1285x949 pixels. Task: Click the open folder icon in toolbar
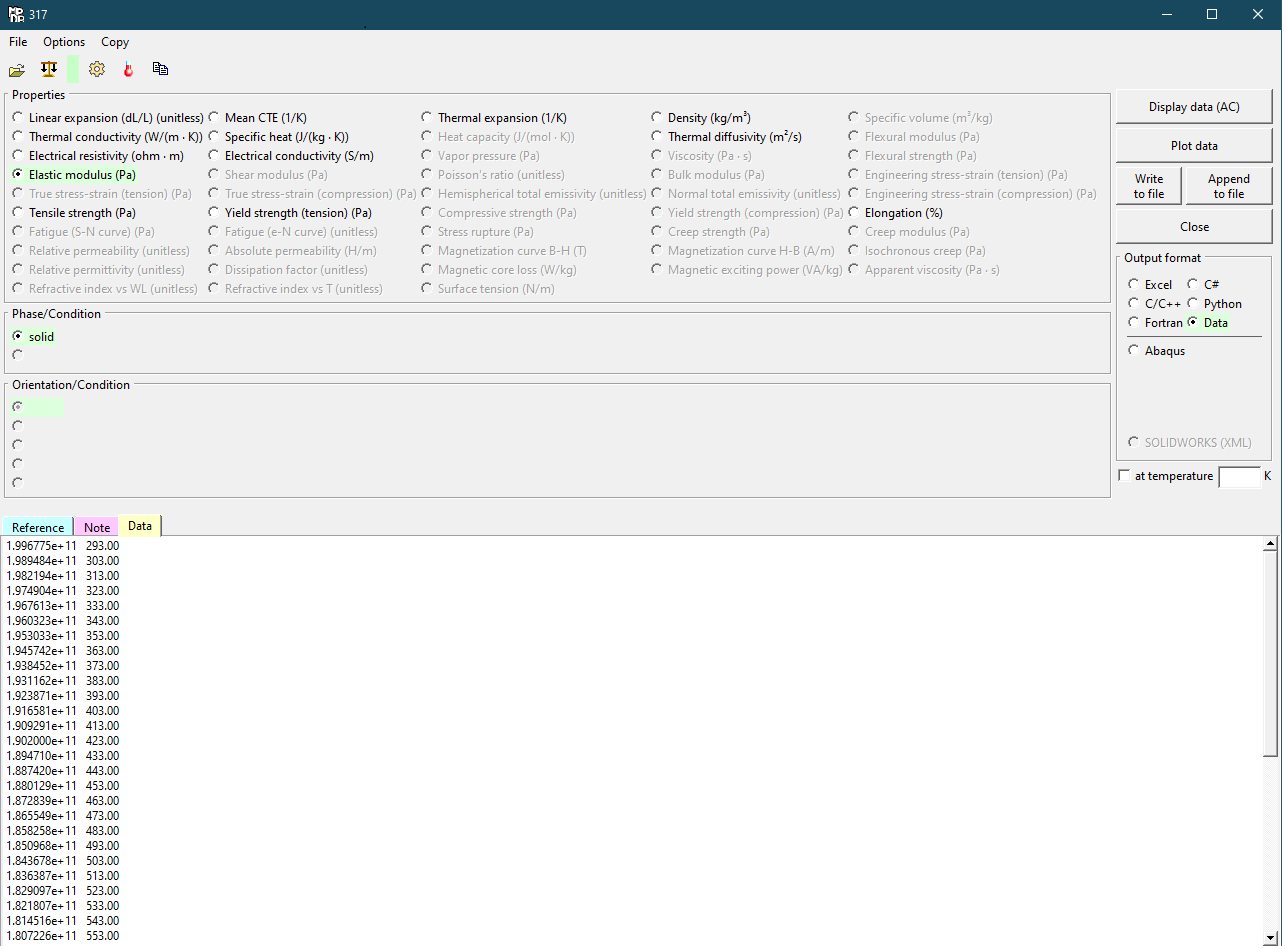pyautogui.click(x=17, y=70)
